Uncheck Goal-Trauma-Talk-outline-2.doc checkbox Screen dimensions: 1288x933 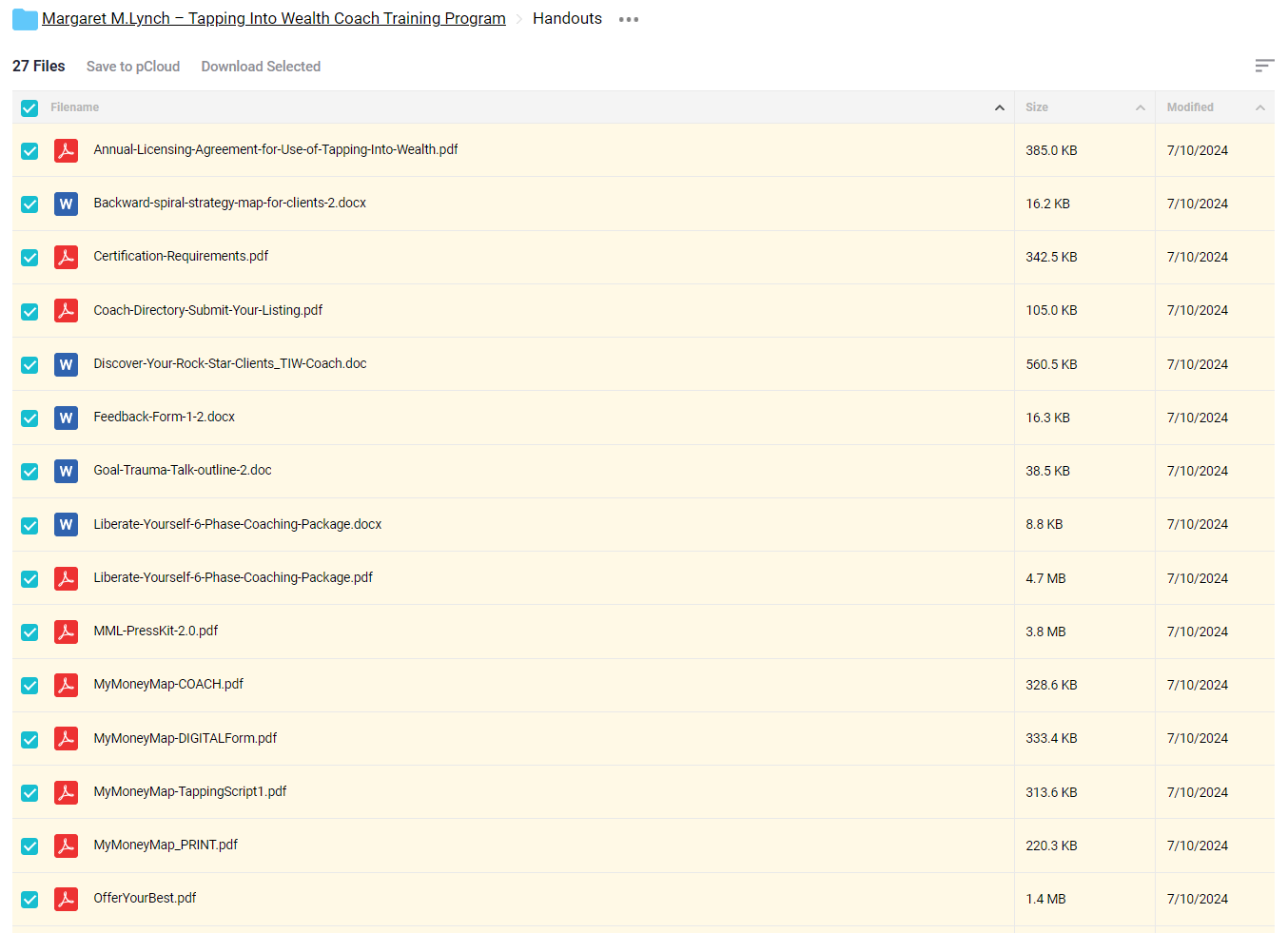click(29, 471)
